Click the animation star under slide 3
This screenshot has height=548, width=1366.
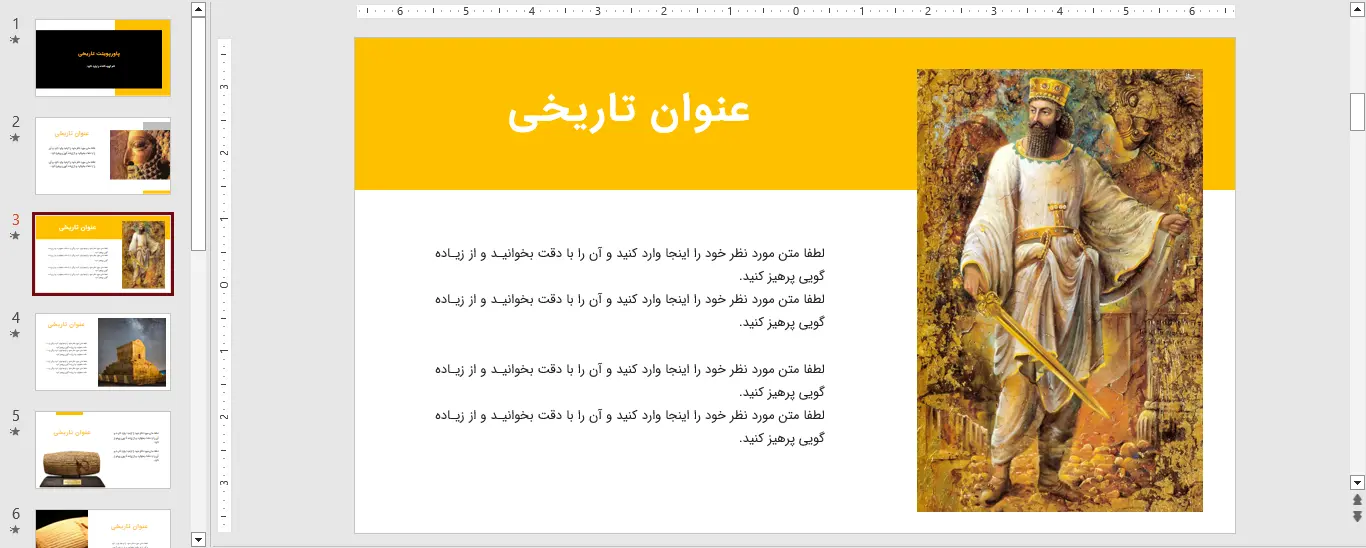[15, 236]
